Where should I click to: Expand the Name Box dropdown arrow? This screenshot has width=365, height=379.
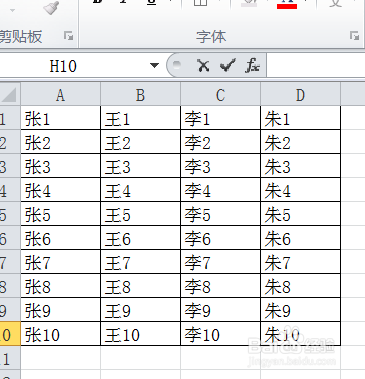(154, 65)
